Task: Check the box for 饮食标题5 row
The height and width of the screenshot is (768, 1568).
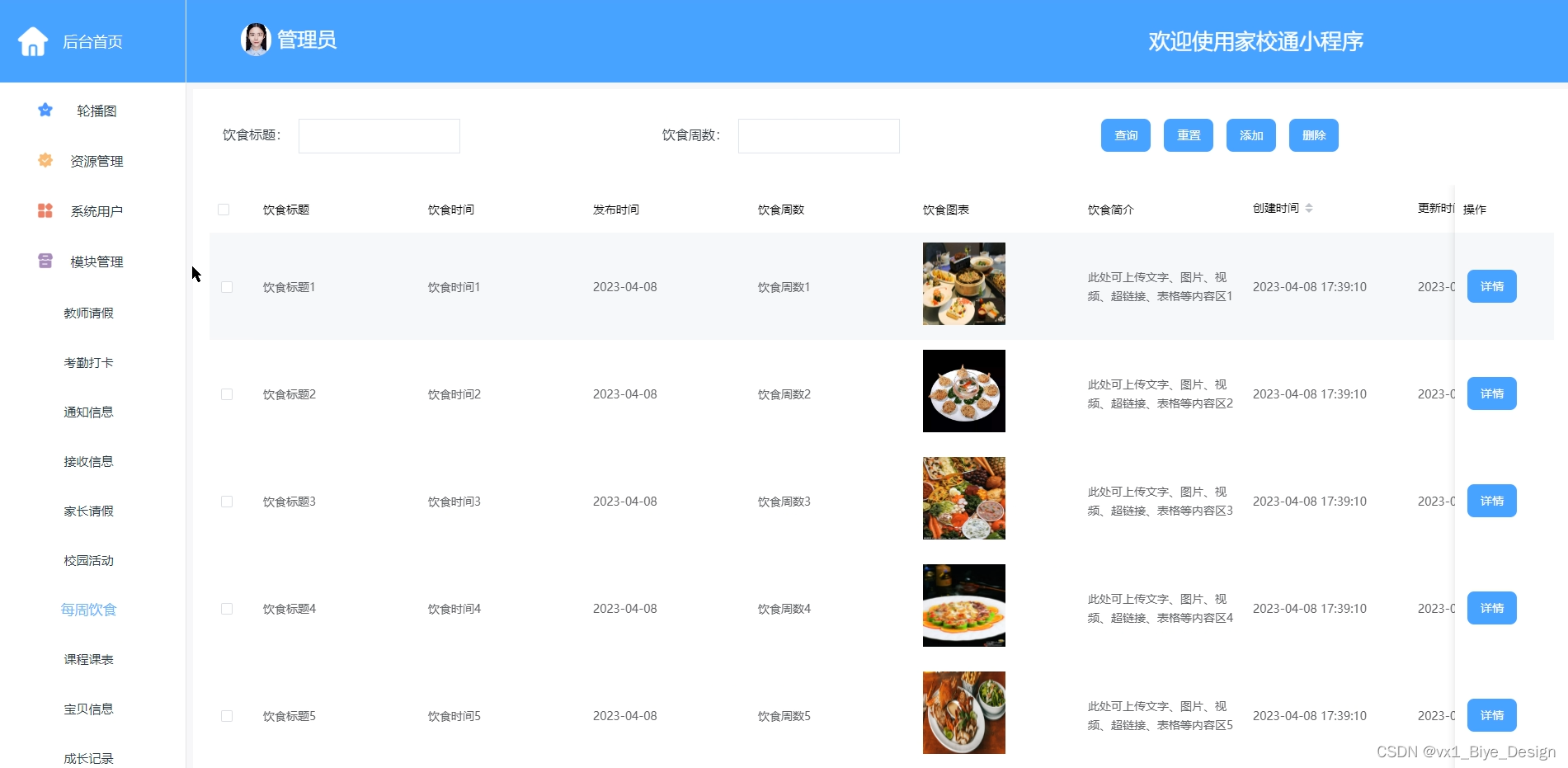Action: point(227,716)
